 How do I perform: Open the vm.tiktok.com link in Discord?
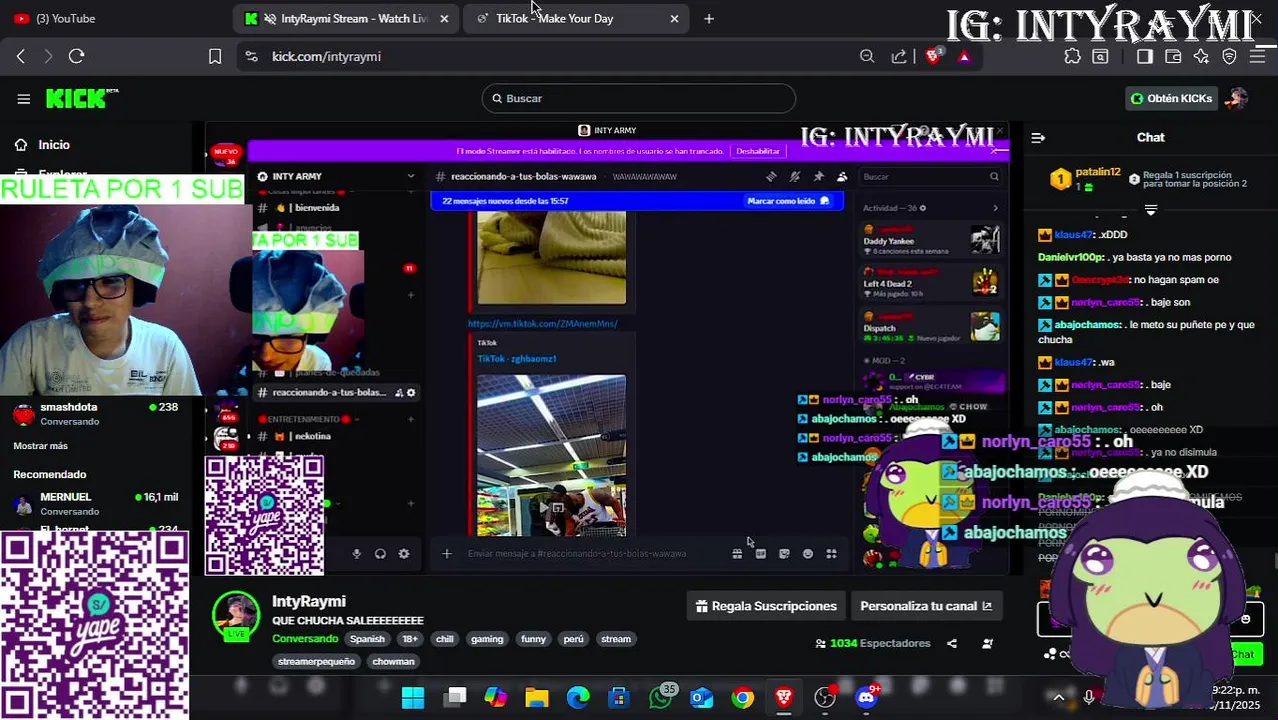coord(543,323)
